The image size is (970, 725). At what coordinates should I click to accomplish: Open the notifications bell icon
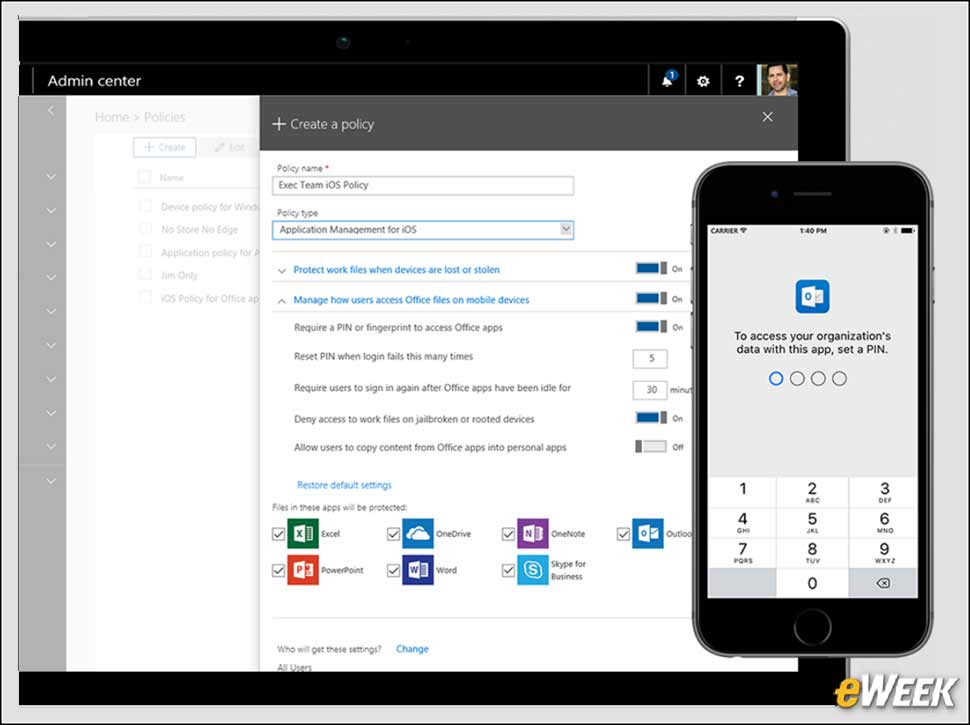[x=667, y=80]
